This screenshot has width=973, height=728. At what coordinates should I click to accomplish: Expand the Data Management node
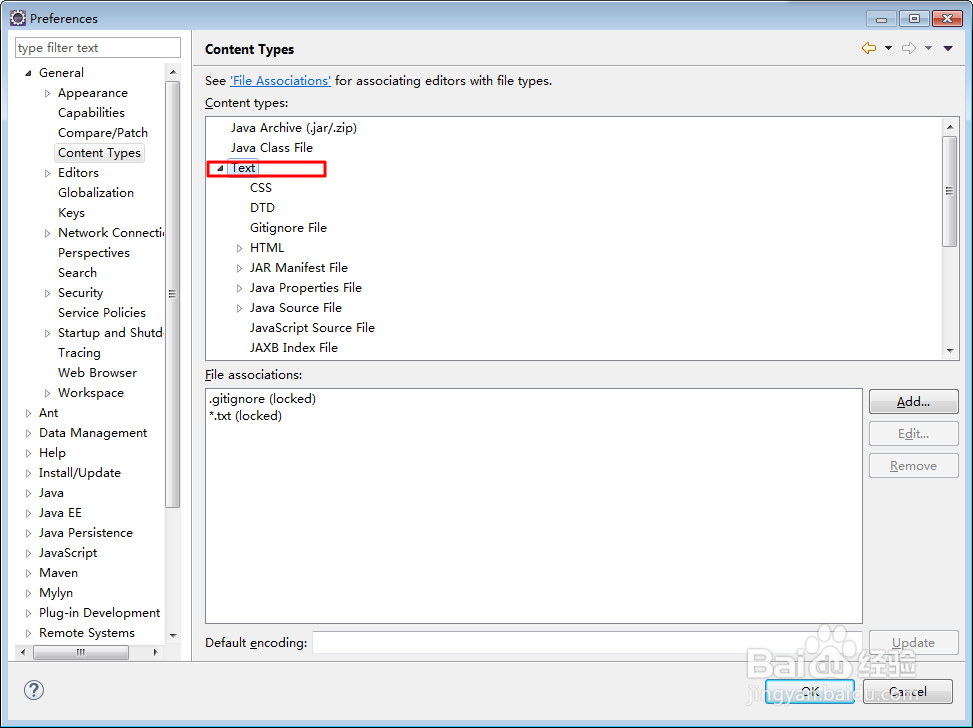[28, 433]
